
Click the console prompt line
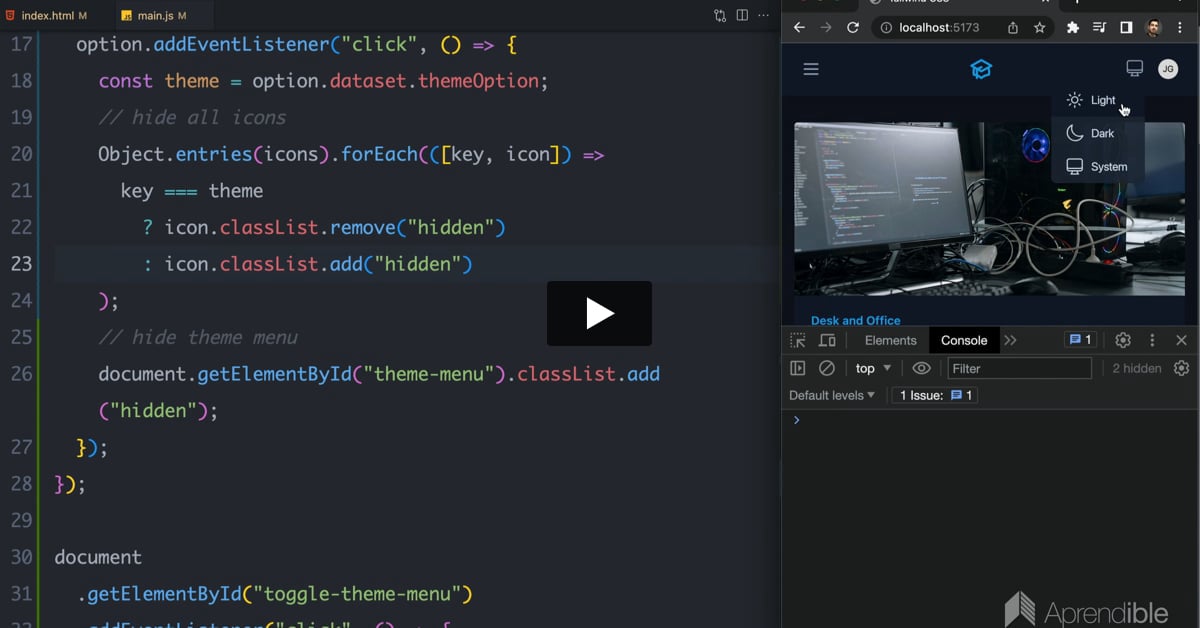[990, 420]
